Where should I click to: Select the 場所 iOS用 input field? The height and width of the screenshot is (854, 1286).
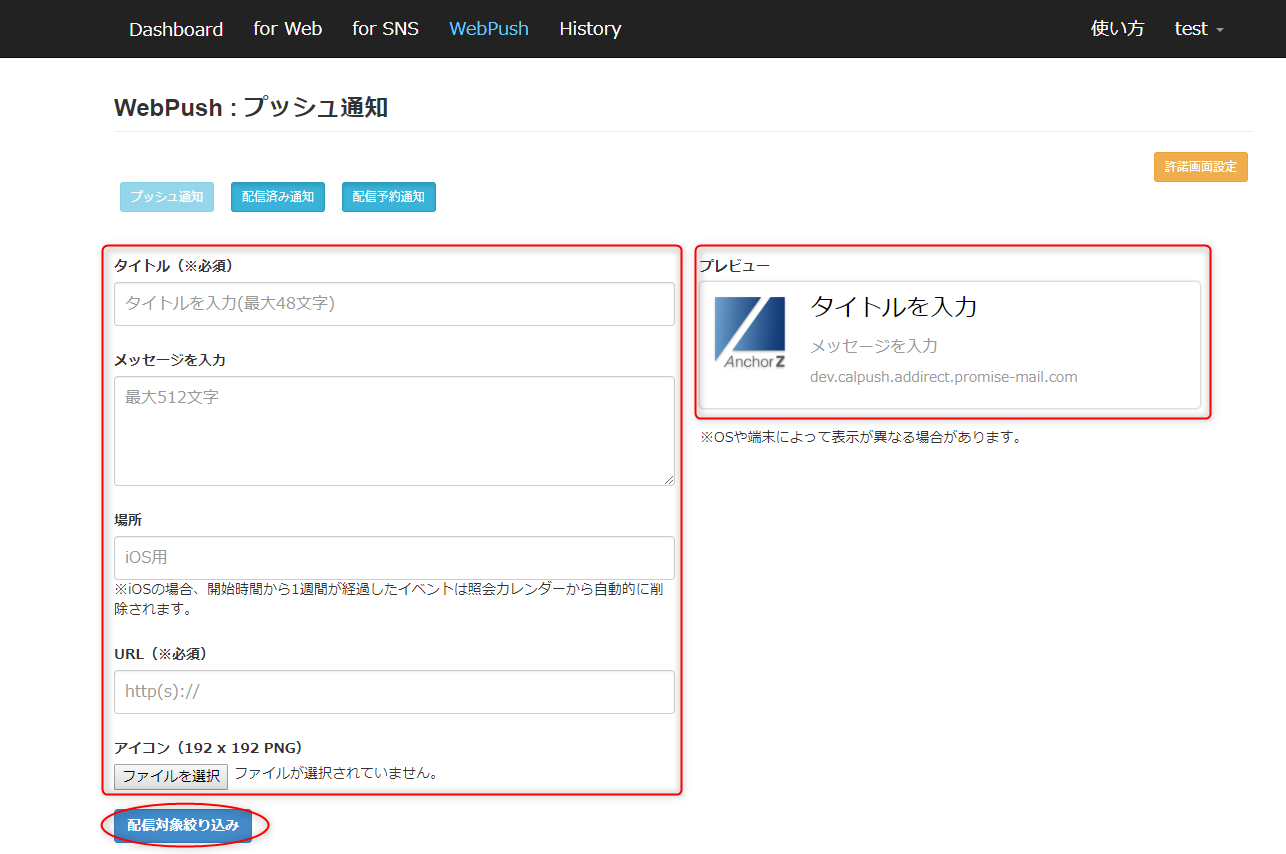coord(394,558)
